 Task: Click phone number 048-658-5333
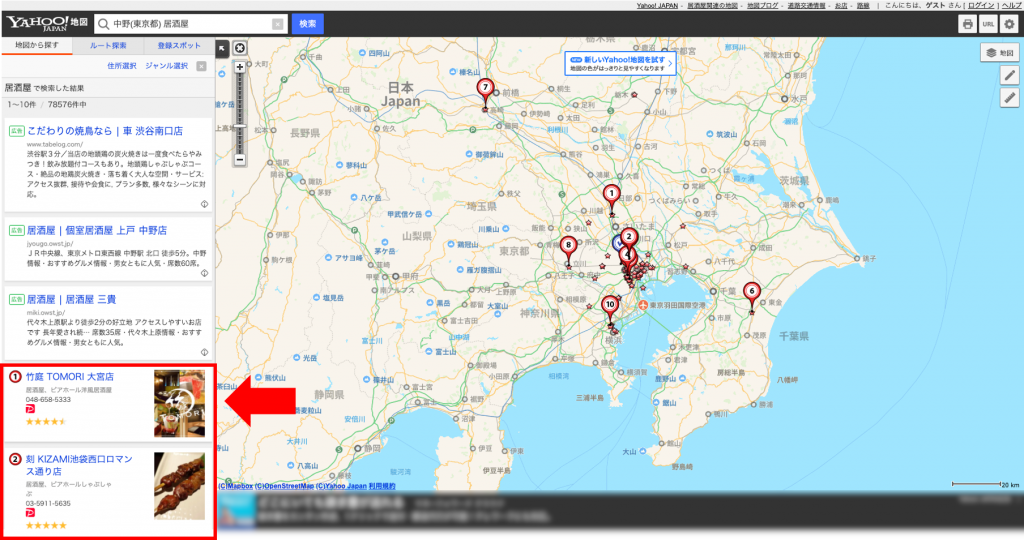[48, 400]
